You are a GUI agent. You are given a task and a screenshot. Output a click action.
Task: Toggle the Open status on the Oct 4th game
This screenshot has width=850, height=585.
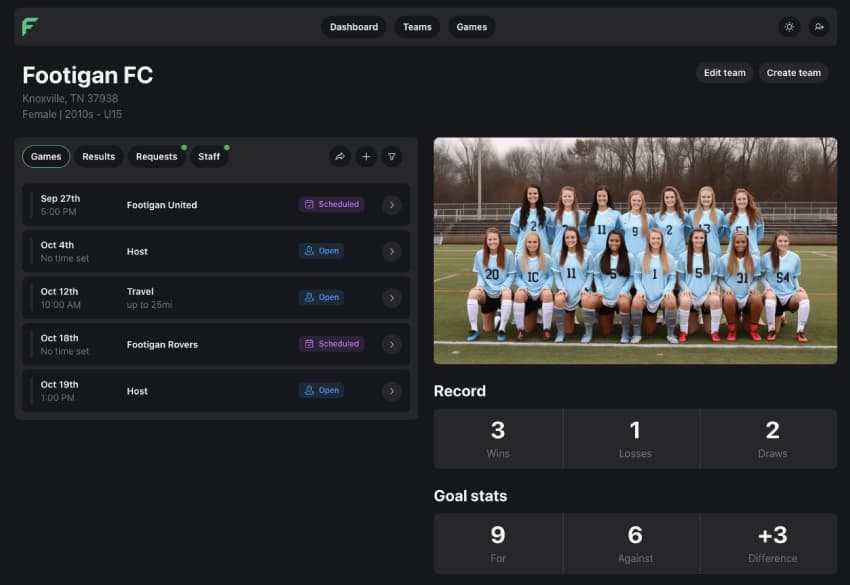tap(321, 251)
